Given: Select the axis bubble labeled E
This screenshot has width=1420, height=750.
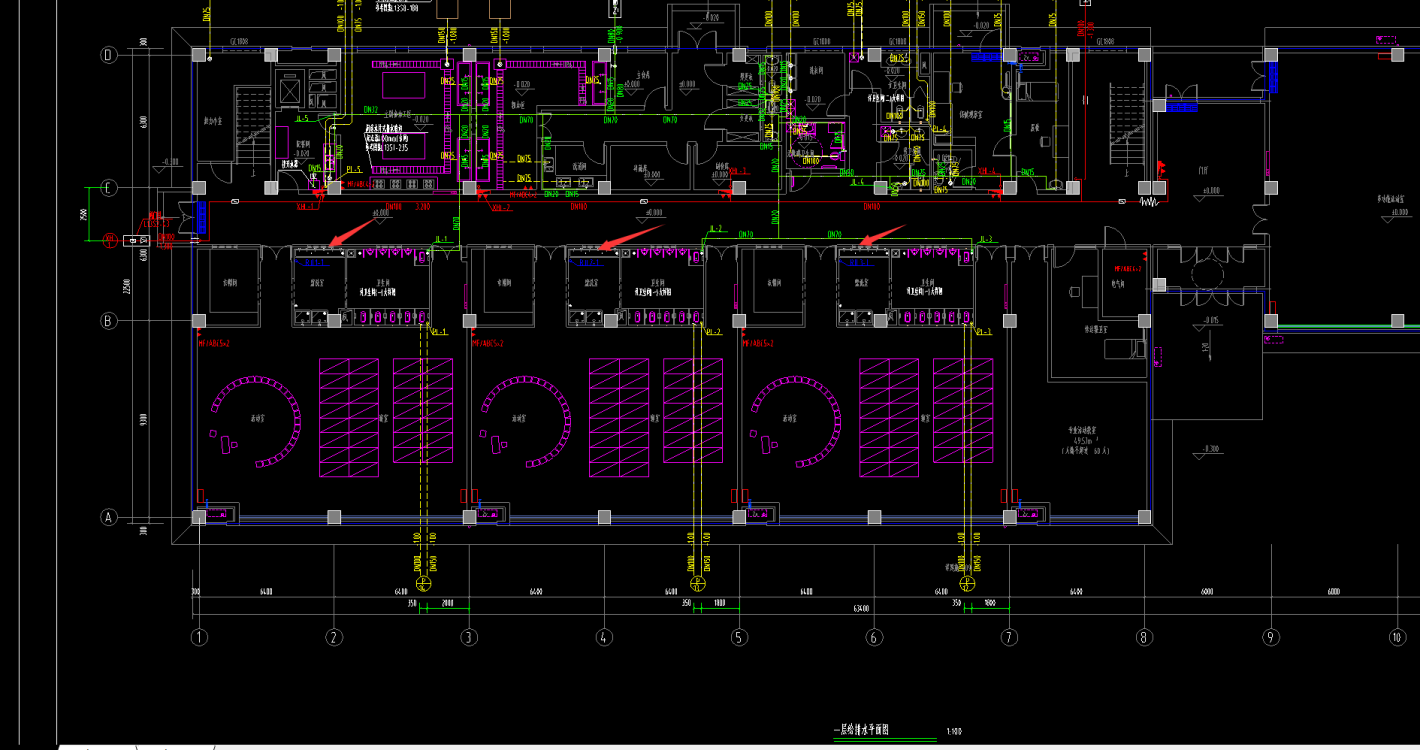Looking at the screenshot, I should pyautogui.click(x=110, y=188).
